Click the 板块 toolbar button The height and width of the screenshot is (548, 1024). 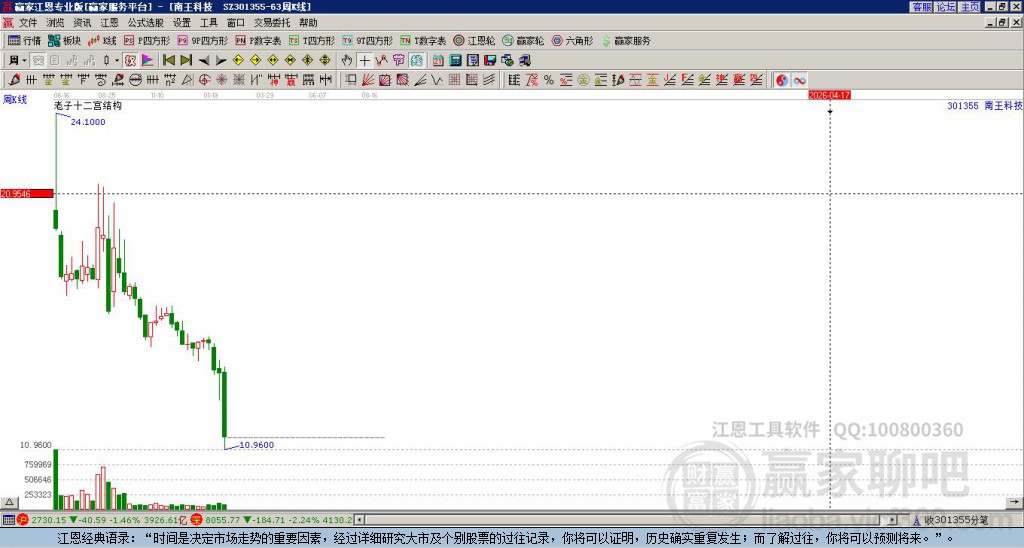click(x=65, y=40)
